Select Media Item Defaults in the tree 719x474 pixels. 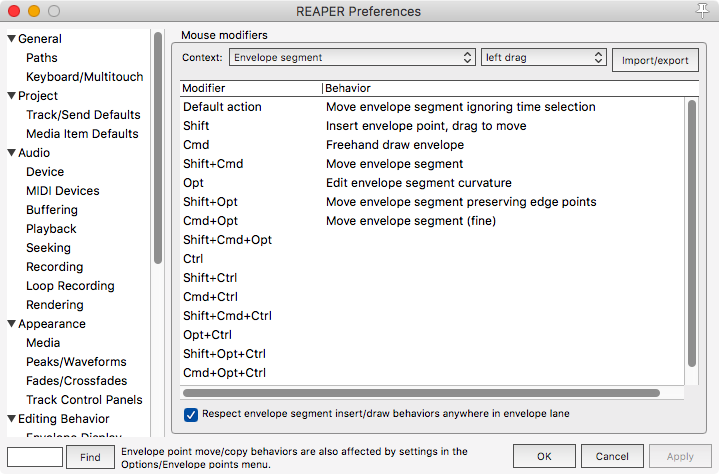coord(82,133)
